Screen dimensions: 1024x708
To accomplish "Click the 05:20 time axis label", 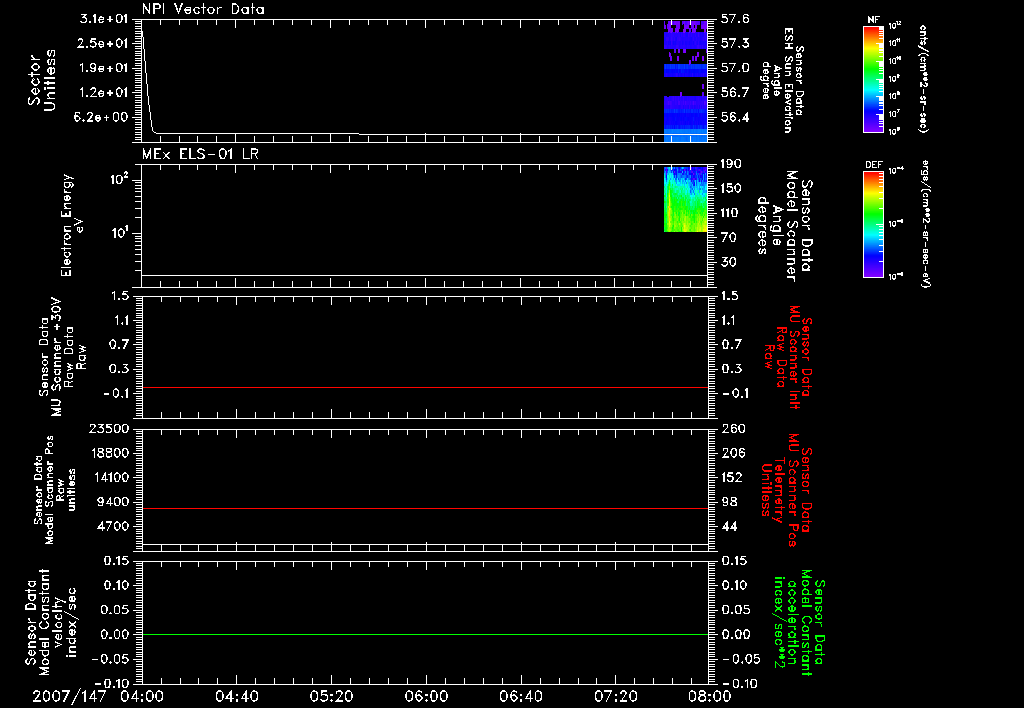I will 332,697.
